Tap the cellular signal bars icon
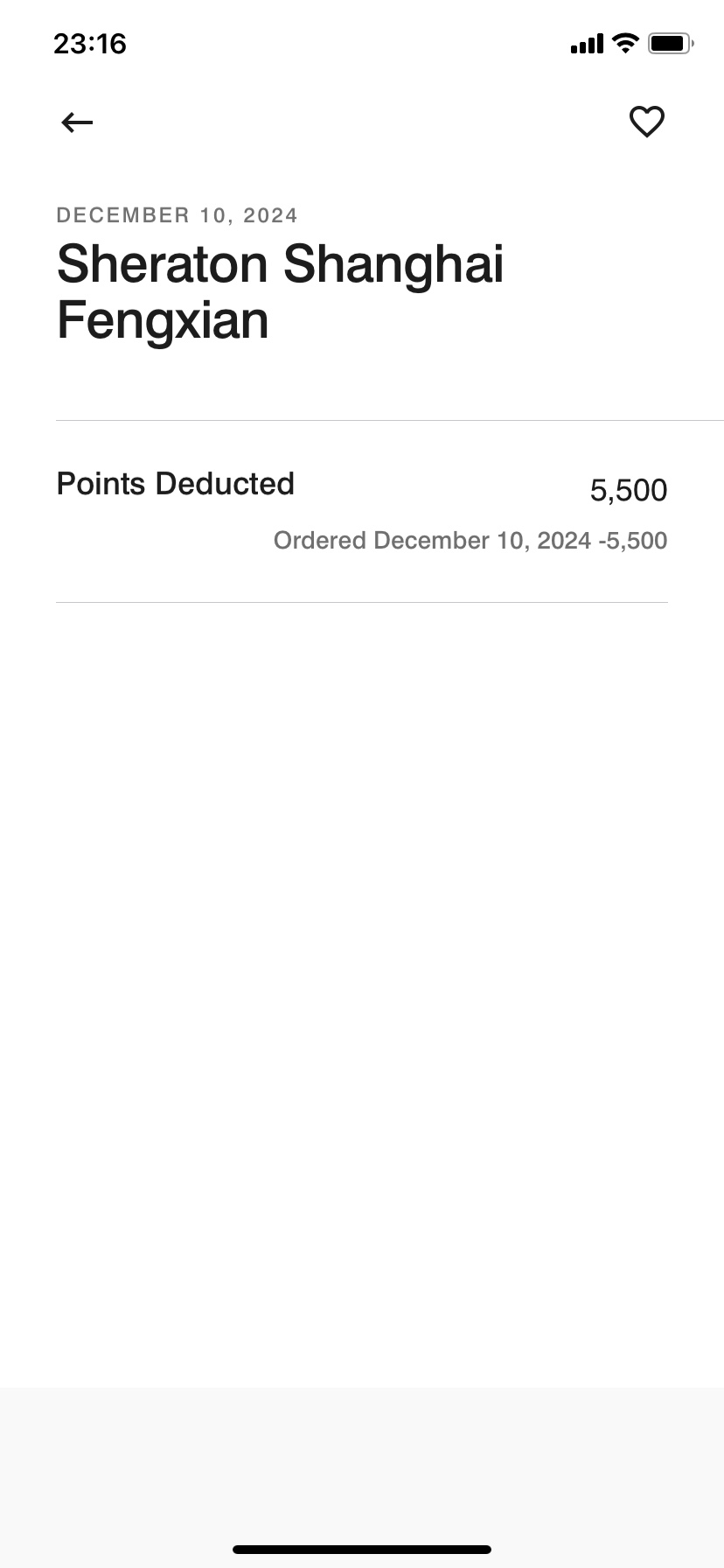 (587, 44)
